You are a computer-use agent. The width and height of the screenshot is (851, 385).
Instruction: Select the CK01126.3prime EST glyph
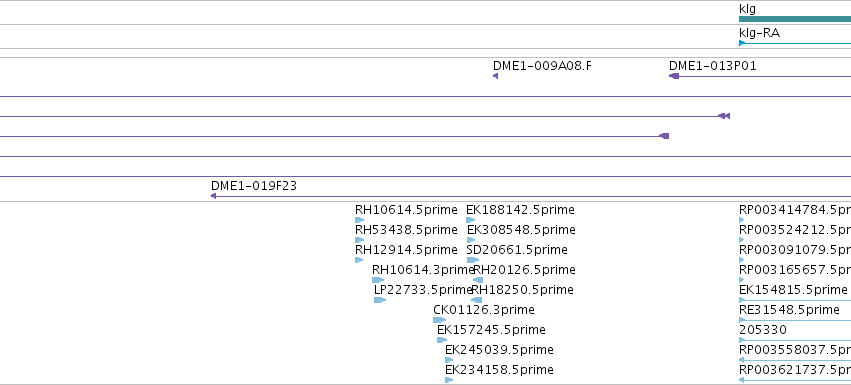tap(439, 320)
